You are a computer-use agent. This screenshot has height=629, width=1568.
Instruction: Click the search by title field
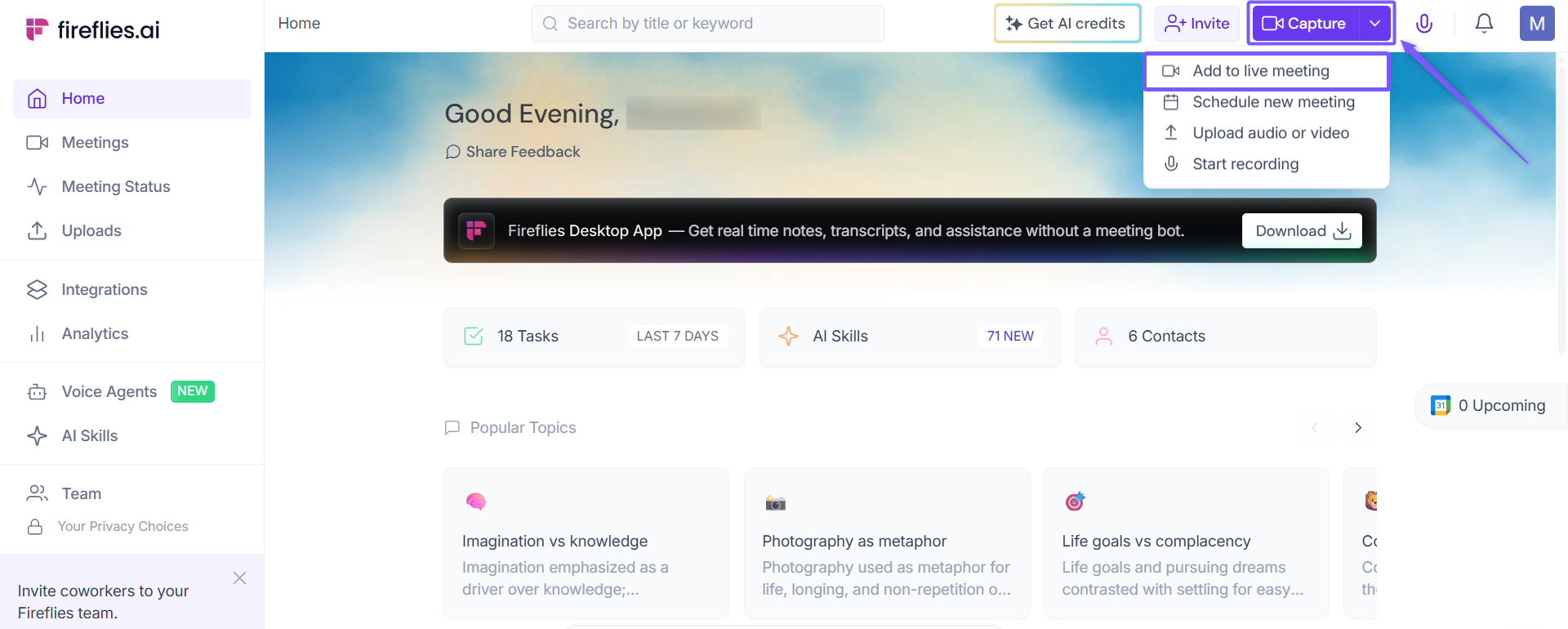point(707,24)
